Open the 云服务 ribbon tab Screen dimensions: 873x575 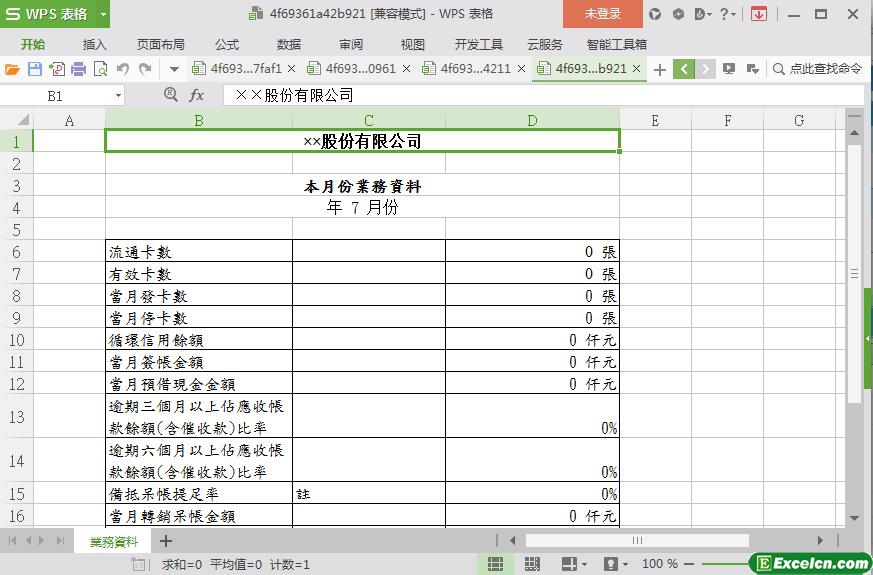545,45
